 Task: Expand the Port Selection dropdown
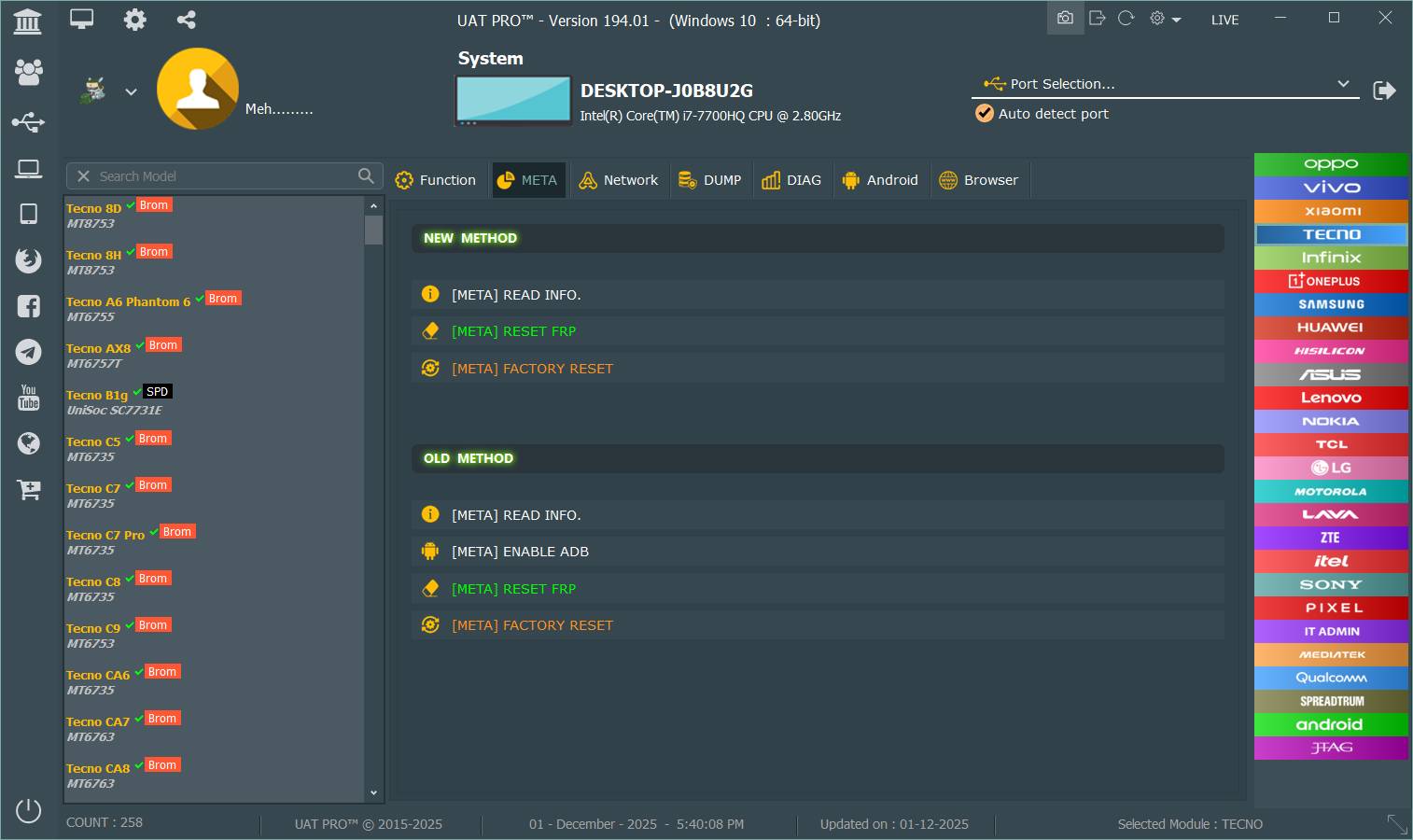tap(1343, 84)
